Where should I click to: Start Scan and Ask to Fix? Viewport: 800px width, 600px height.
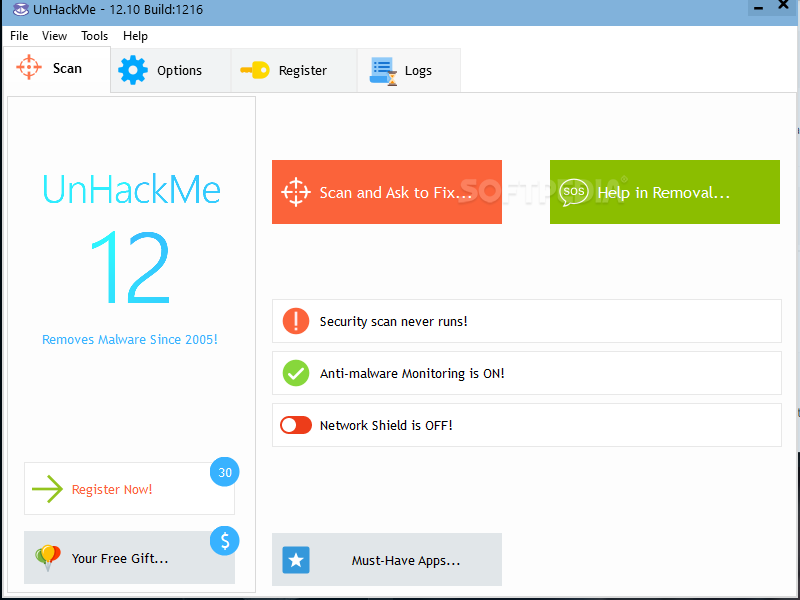click(387, 192)
